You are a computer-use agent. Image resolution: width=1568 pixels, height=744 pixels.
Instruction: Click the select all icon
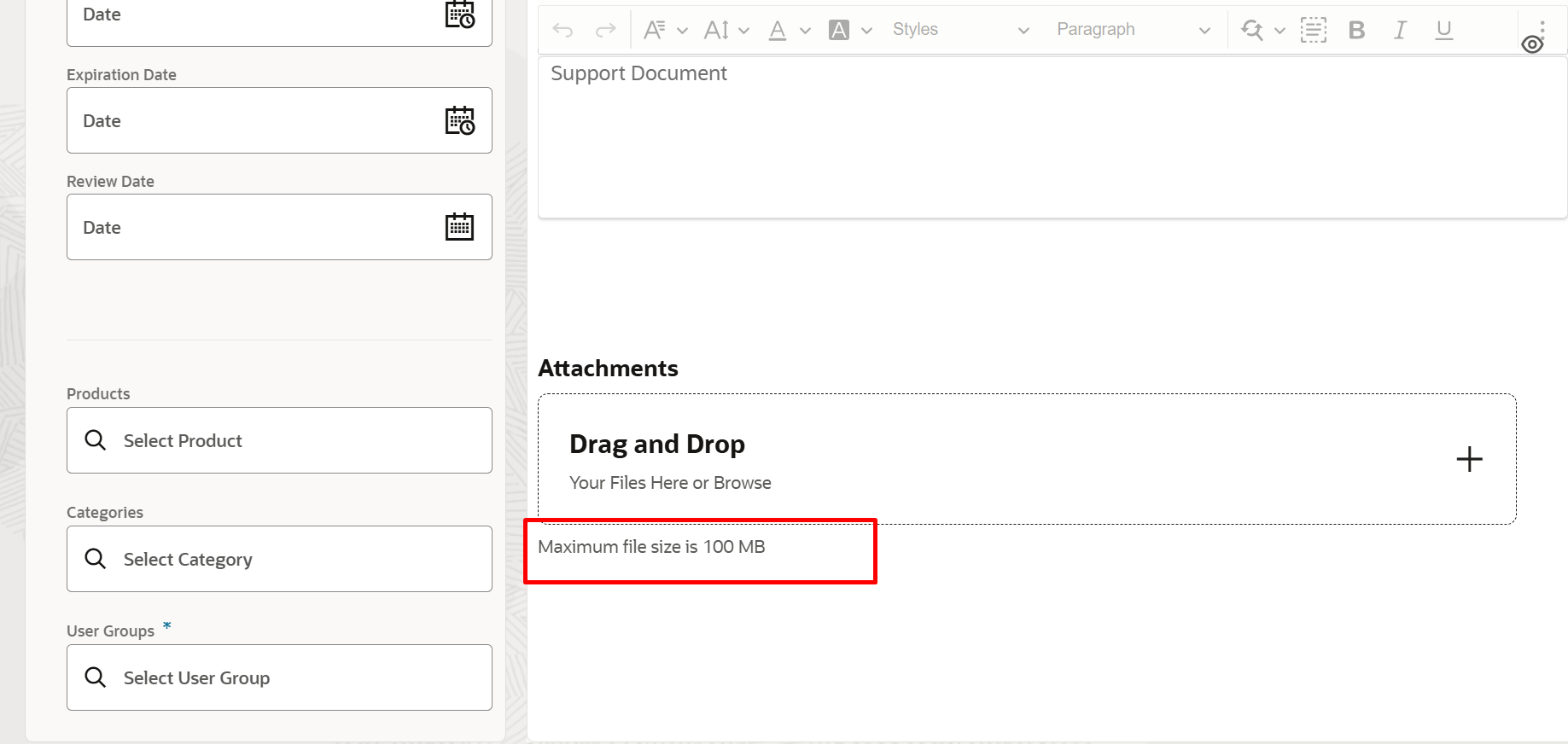click(x=1314, y=30)
